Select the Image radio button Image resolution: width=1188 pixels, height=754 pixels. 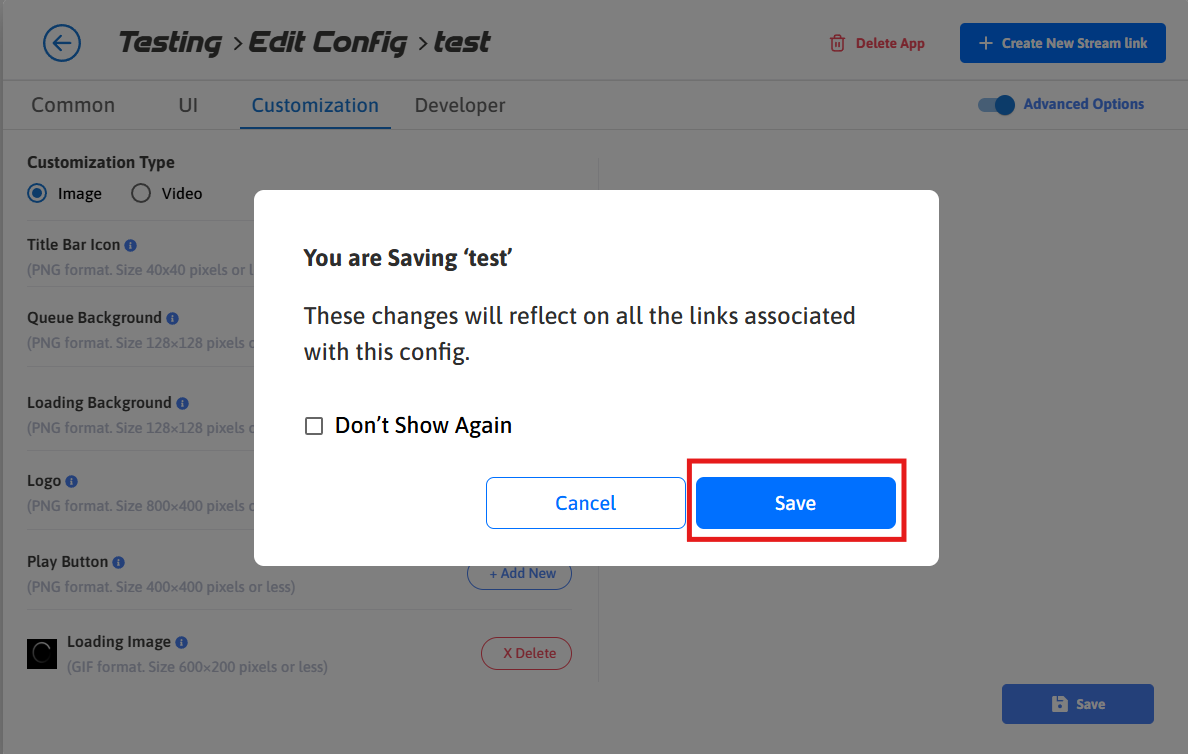(37, 193)
